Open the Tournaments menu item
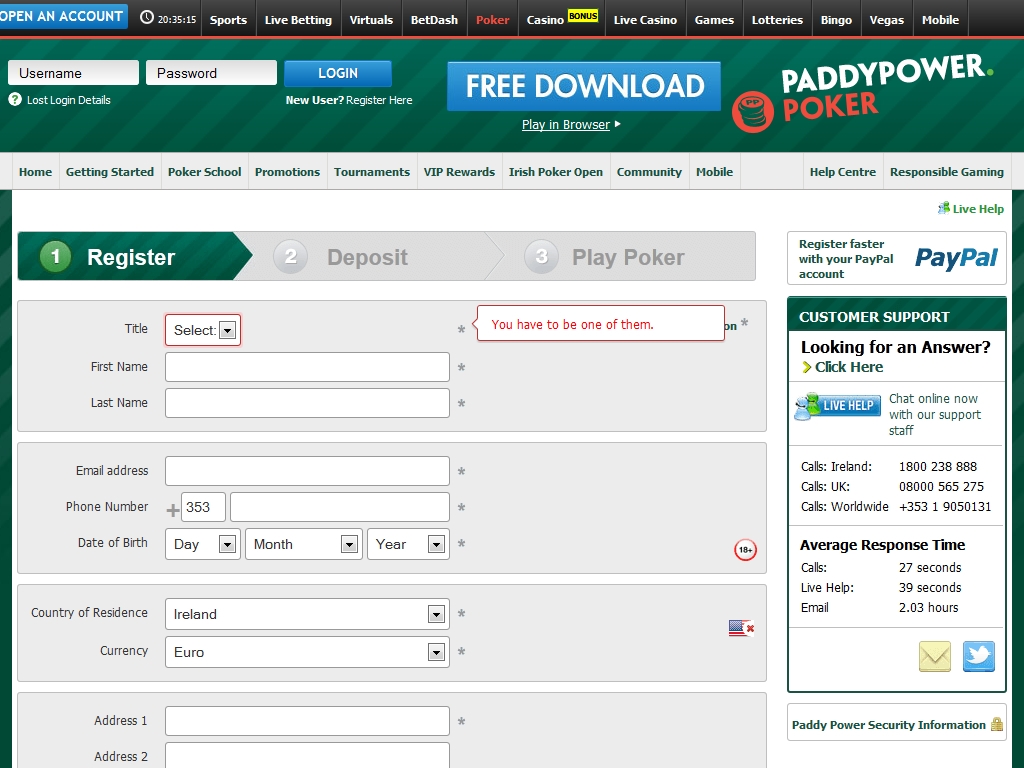 [372, 172]
